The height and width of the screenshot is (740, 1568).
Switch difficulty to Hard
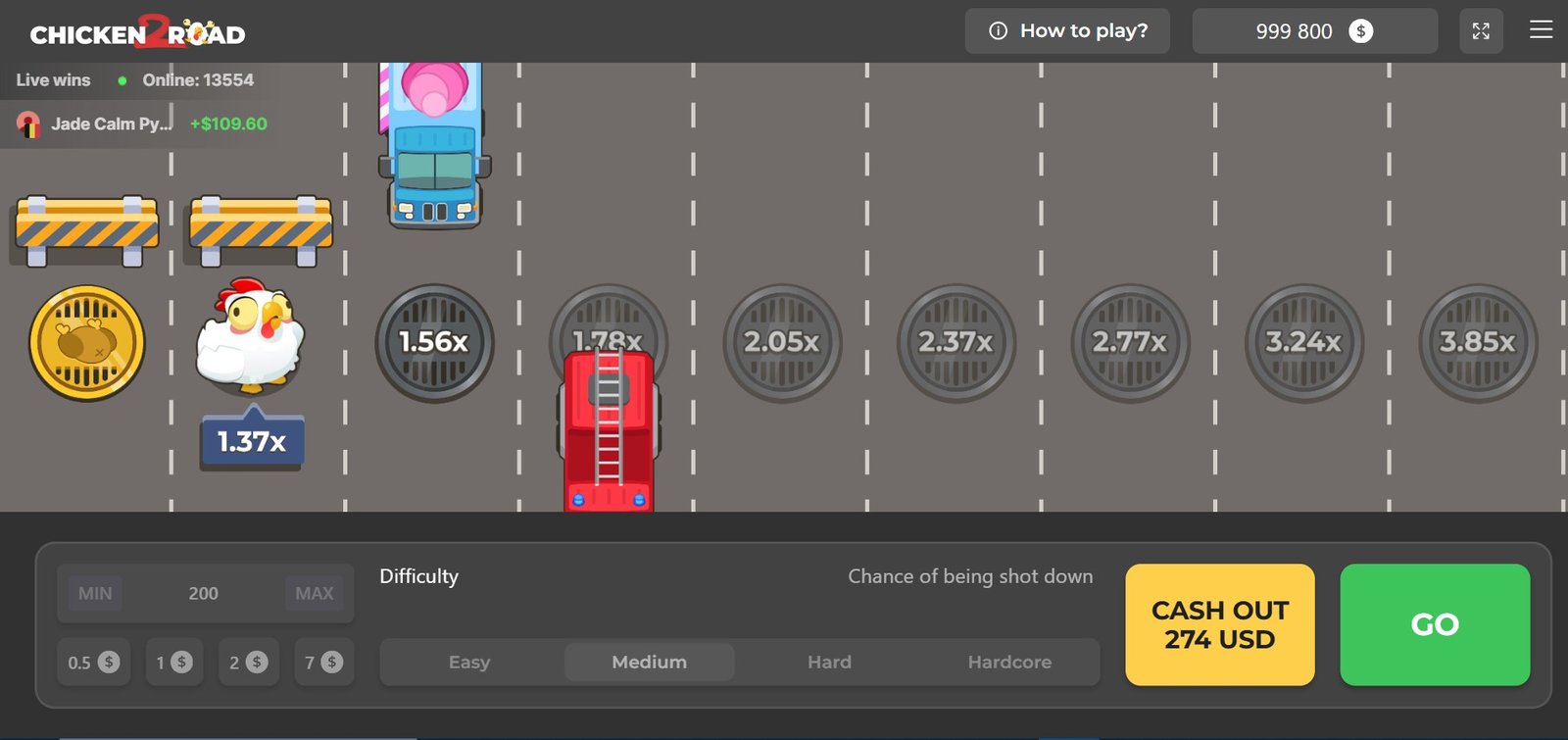[x=829, y=663]
